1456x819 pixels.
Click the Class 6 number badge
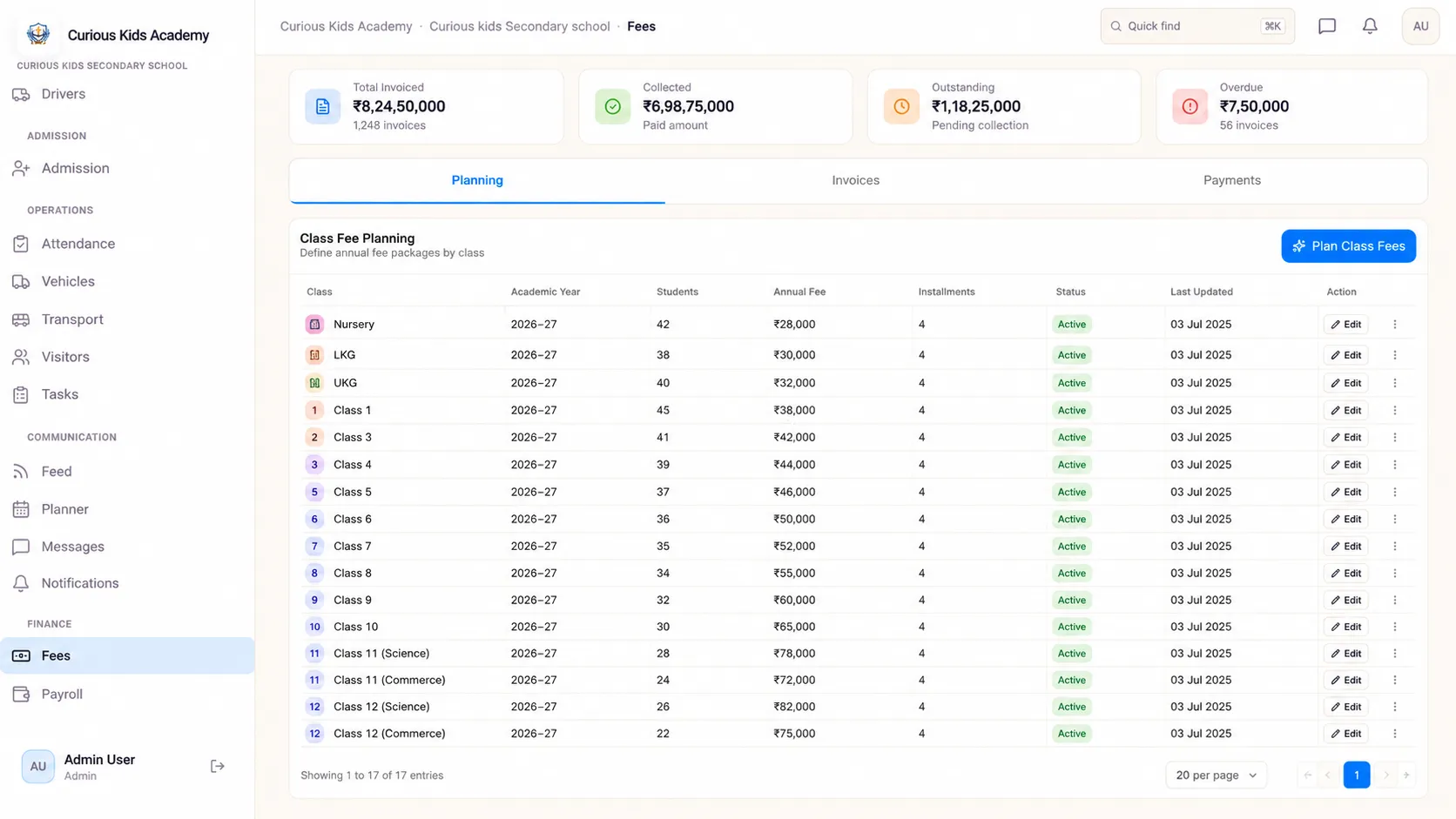pyautogui.click(x=314, y=520)
